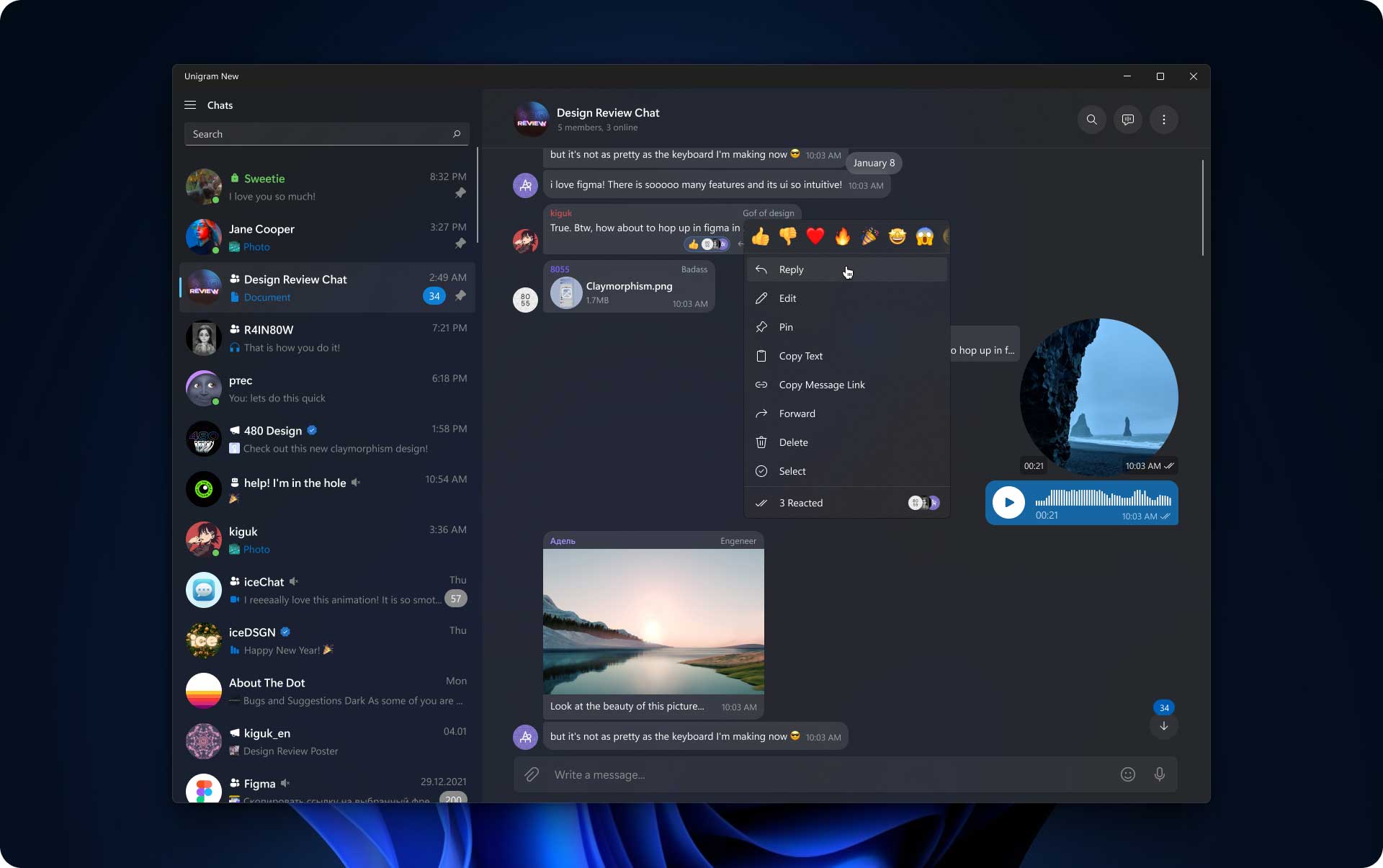
Task: Click the pin icon on Jane Cooper chat
Action: (x=460, y=243)
